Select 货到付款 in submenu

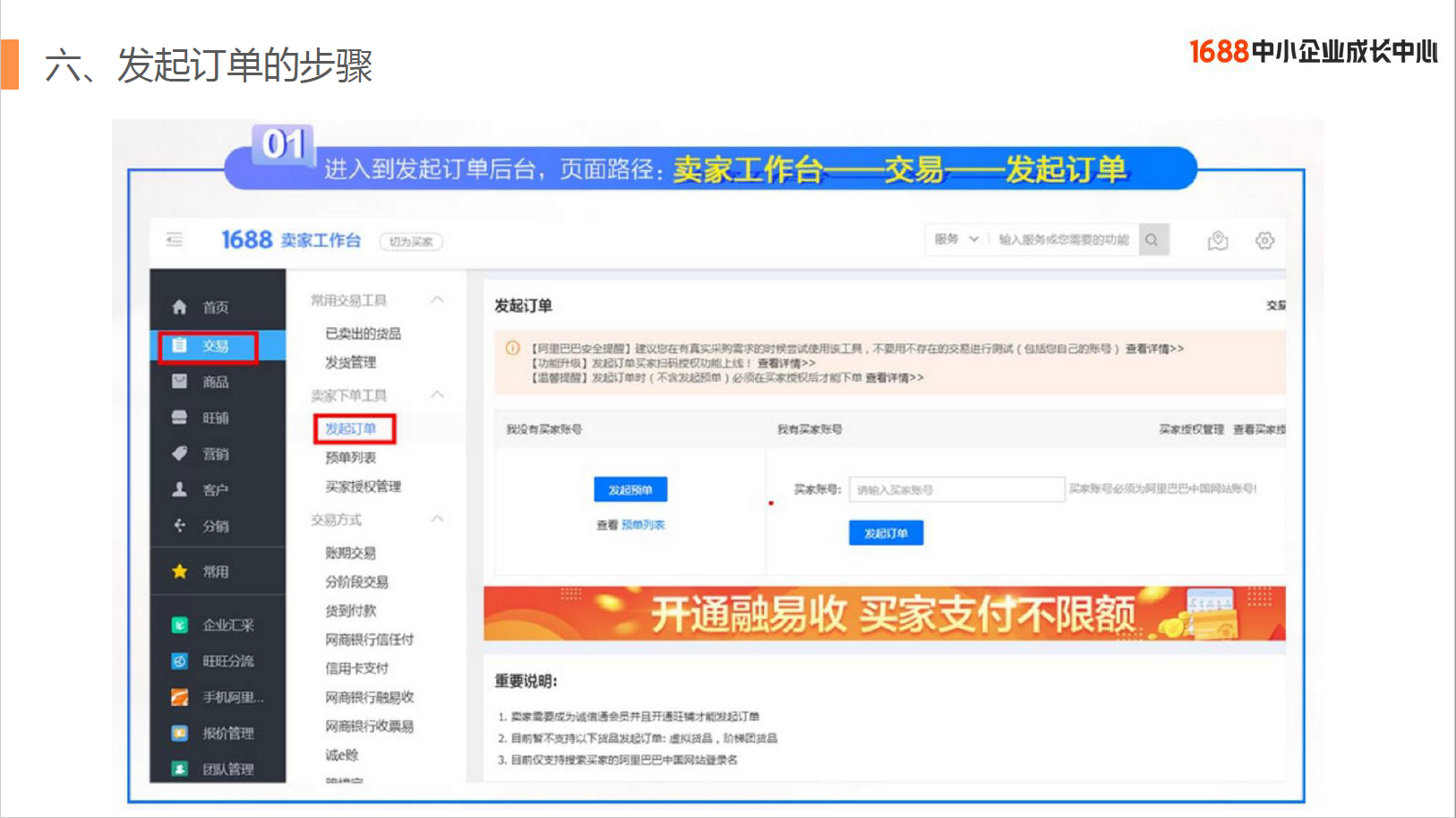351,610
